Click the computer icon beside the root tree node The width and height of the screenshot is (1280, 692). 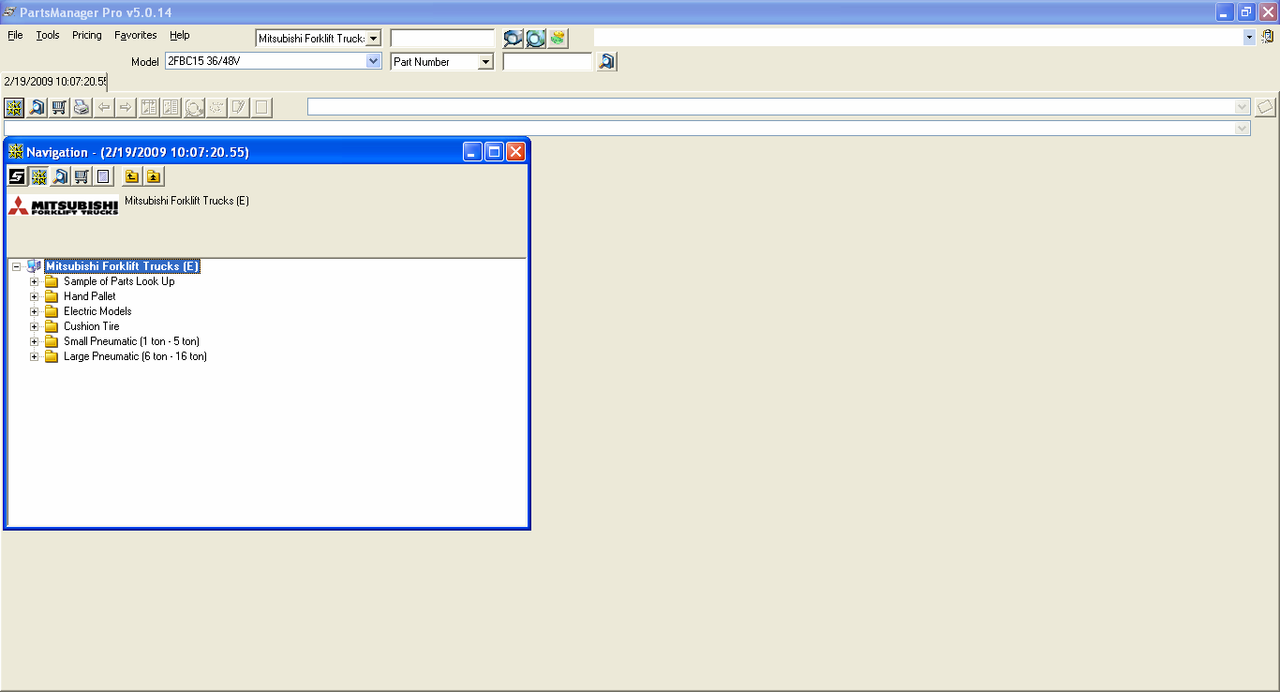click(x=34, y=266)
